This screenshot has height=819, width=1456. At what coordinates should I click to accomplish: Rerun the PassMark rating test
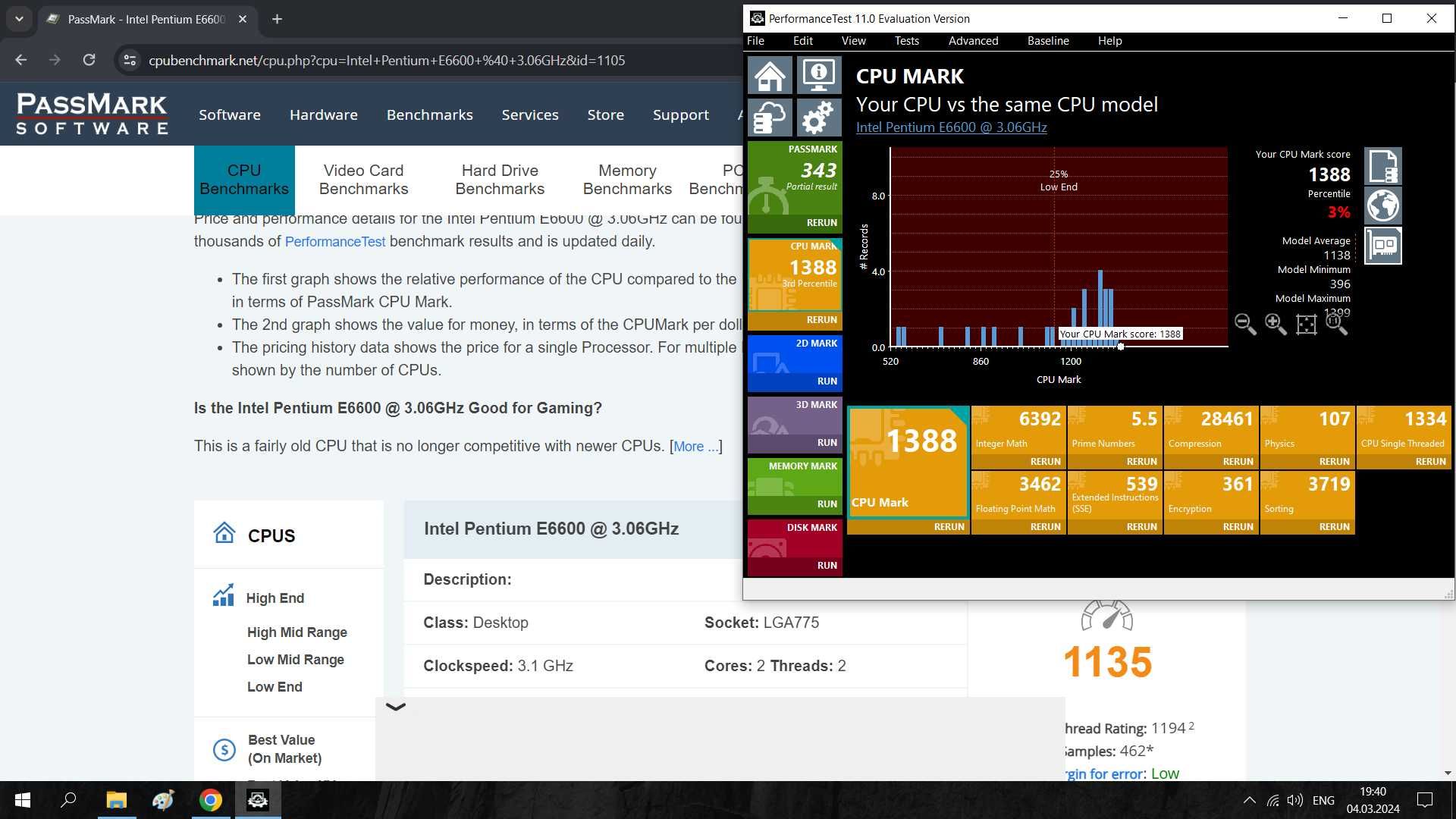click(x=822, y=223)
